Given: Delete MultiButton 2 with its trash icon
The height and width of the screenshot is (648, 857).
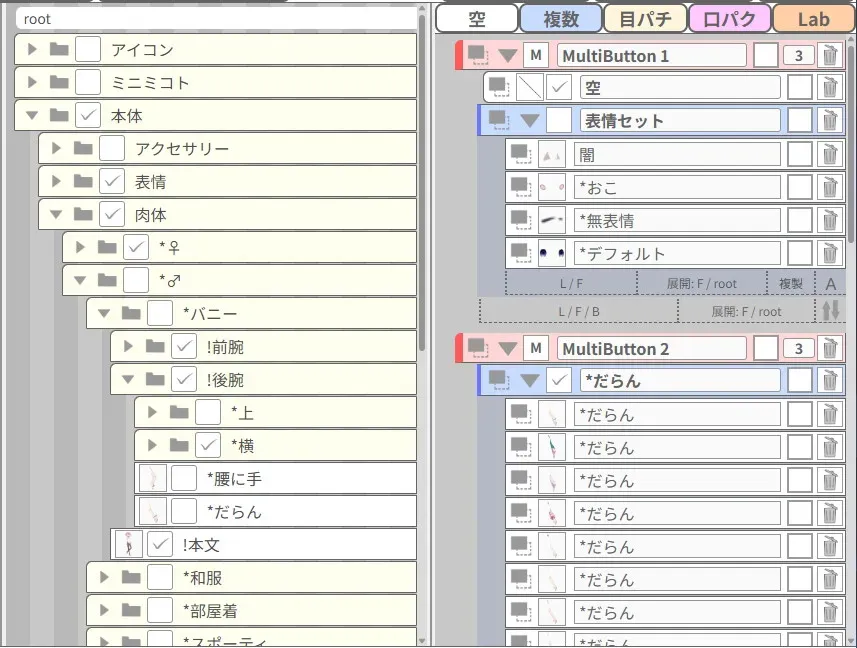Looking at the screenshot, I should (830, 349).
